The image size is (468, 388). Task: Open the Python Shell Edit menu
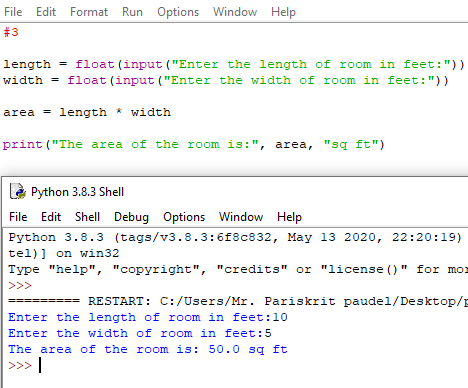pyautogui.click(x=51, y=217)
